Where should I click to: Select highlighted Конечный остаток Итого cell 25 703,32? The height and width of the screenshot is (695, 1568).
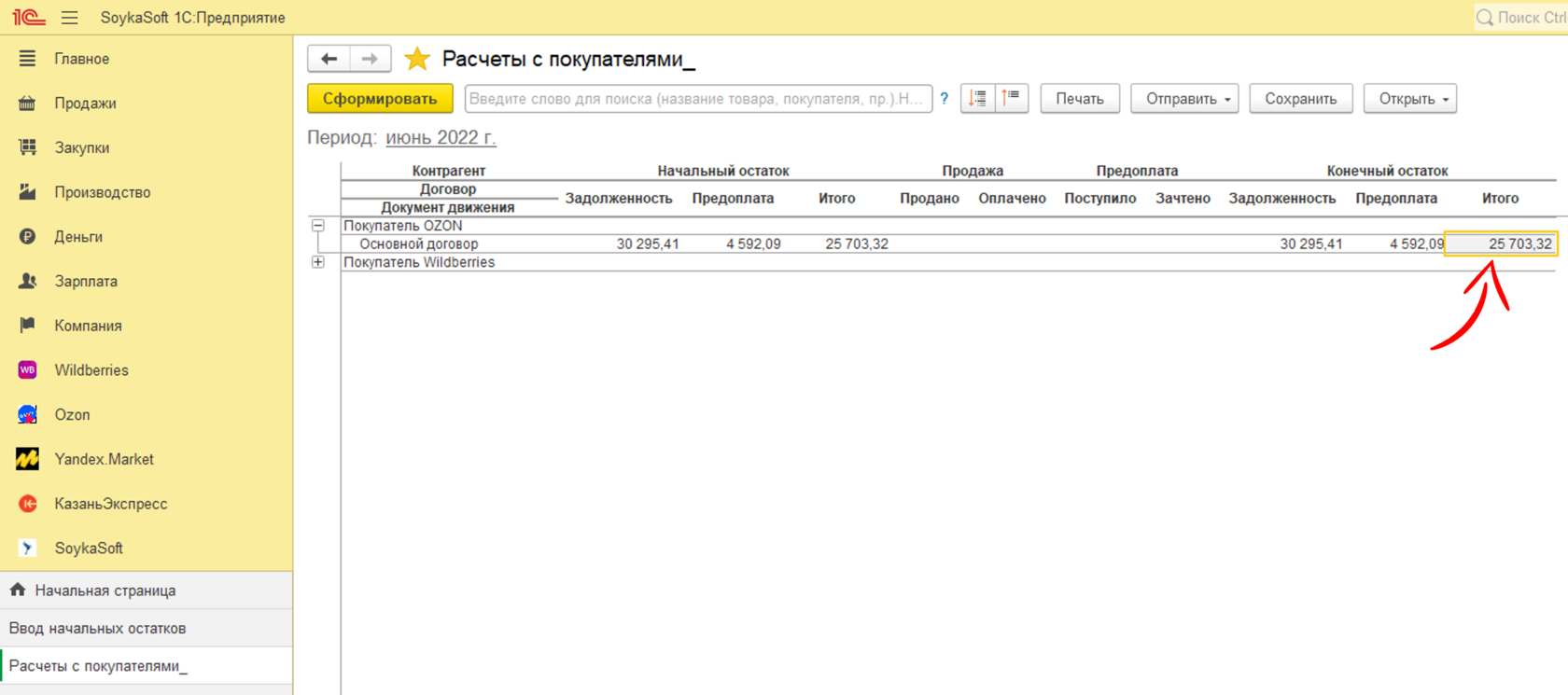pos(1501,244)
